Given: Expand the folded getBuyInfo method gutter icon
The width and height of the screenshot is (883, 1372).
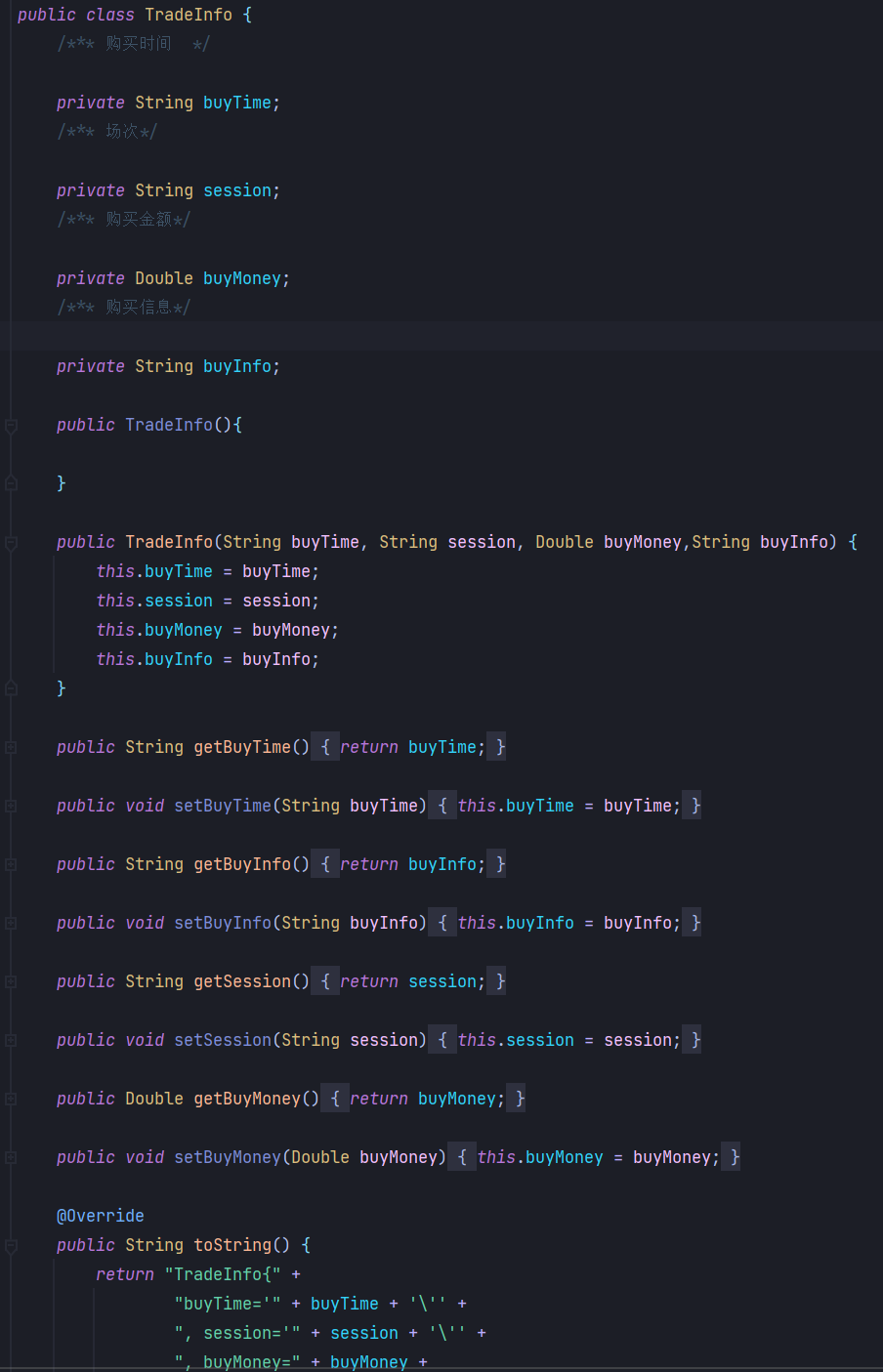Looking at the screenshot, I should 11,865.
